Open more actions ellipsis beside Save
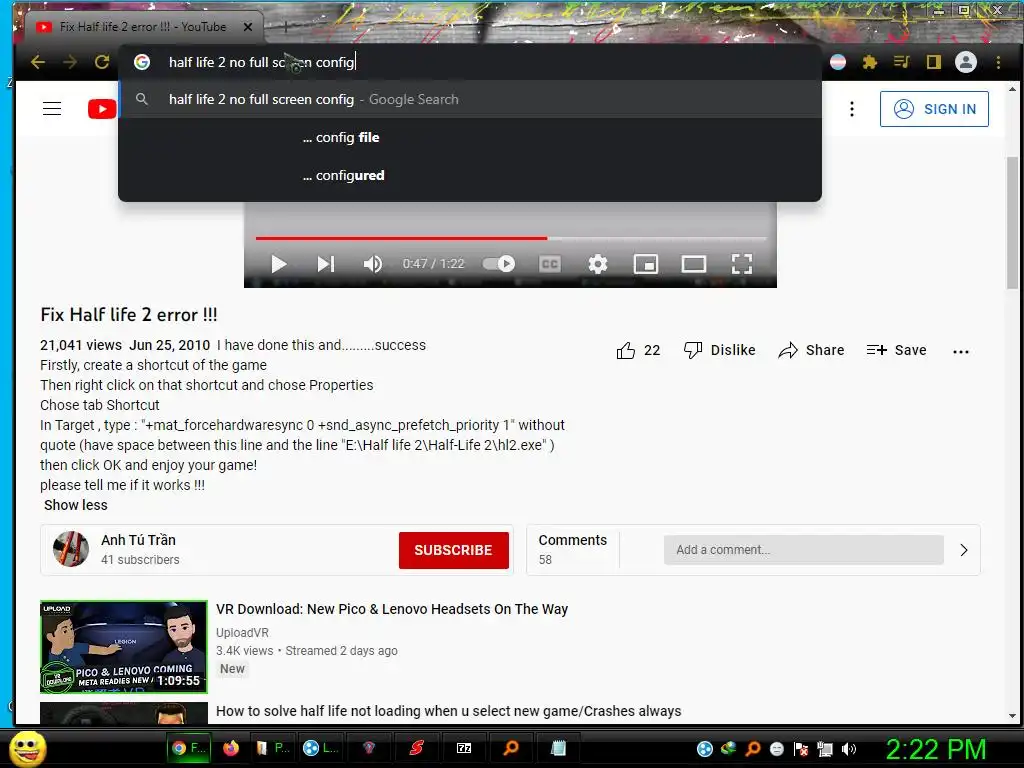The width and height of the screenshot is (1024, 768). tap(961, 351)
